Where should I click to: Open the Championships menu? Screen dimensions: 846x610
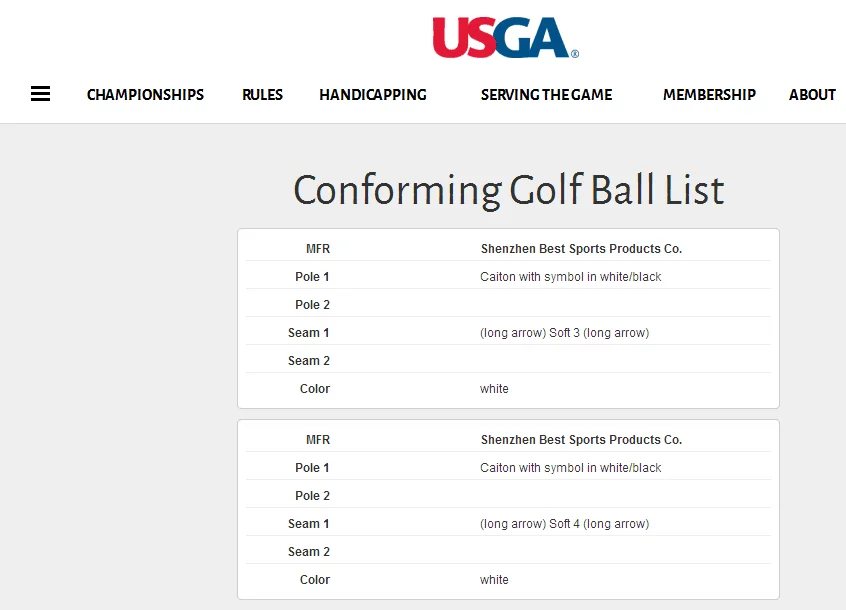click(x=145, y=95)
